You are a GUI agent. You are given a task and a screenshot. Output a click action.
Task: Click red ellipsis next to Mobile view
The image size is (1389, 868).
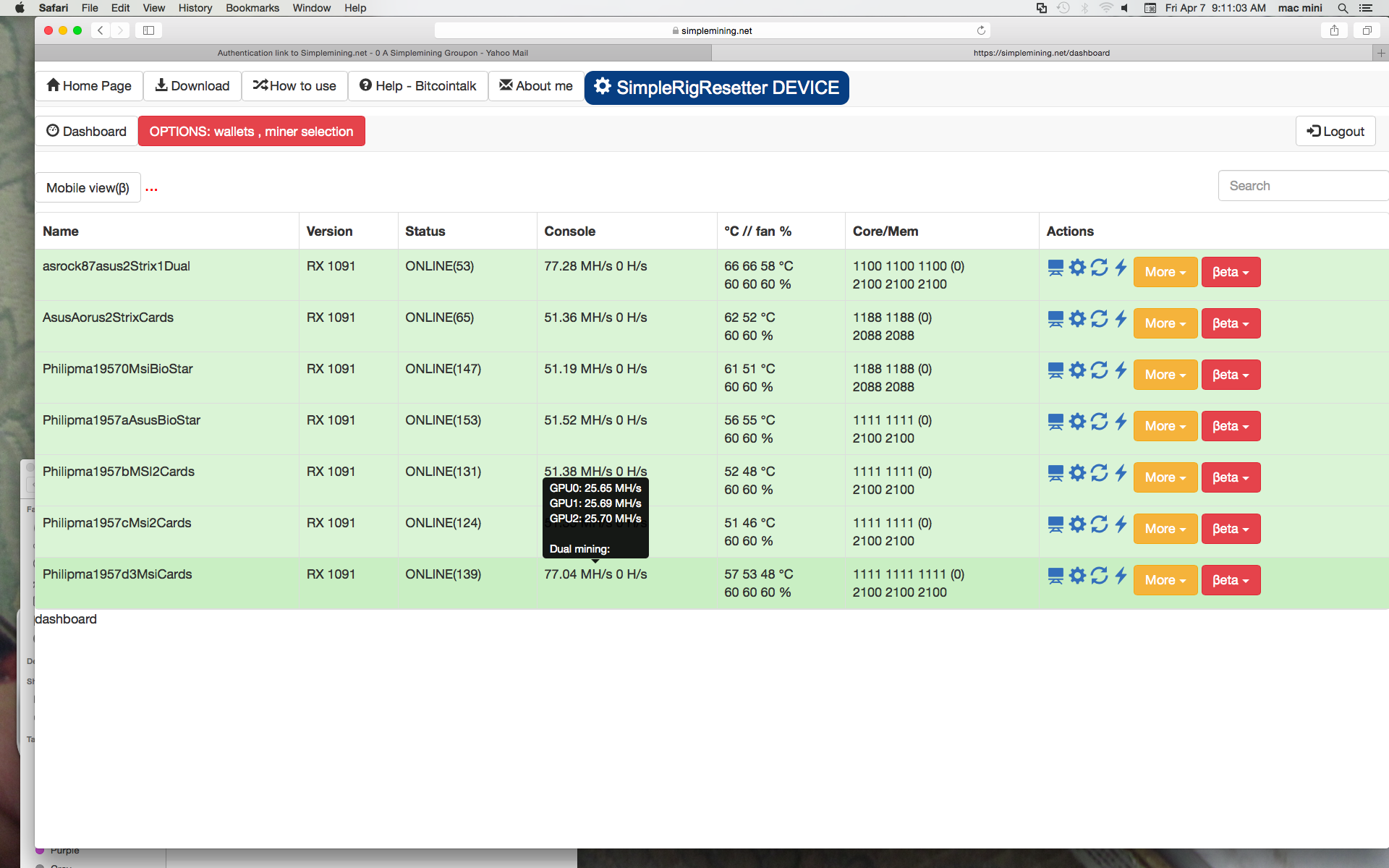coord(151,190)
